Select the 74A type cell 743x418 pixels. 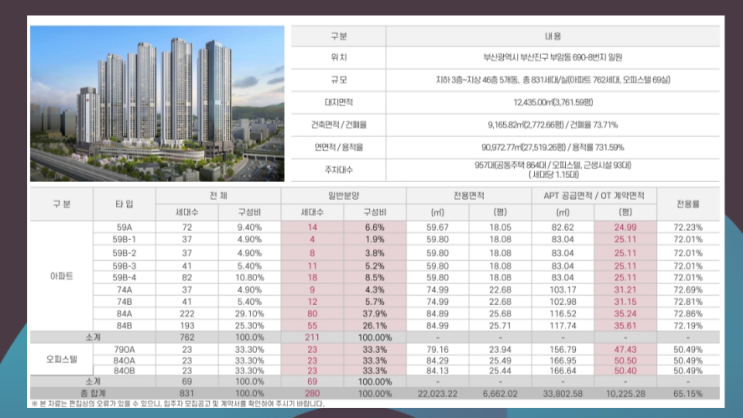click(124, 290)
